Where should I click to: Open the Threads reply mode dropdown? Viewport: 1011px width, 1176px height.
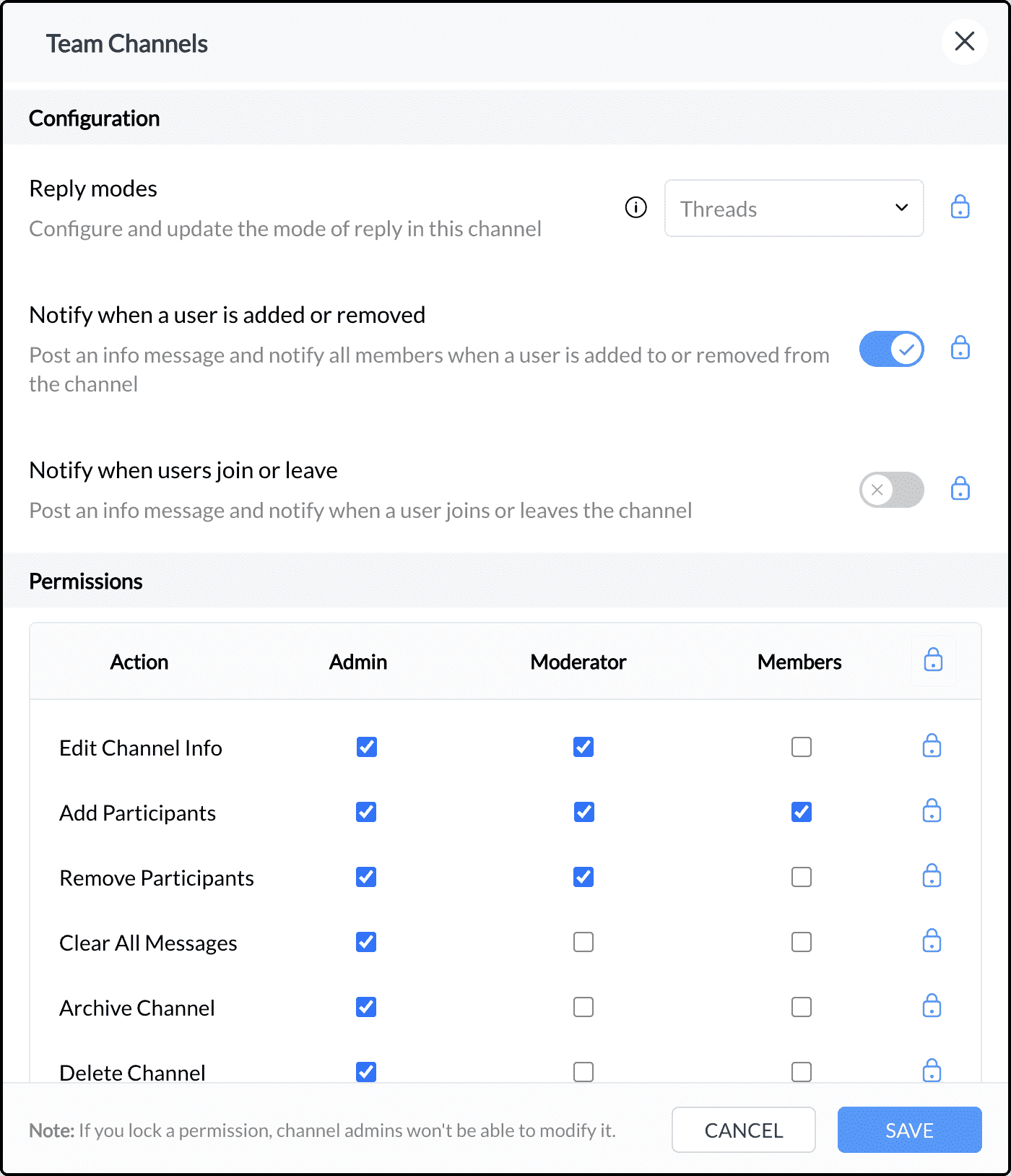(794, 209)
